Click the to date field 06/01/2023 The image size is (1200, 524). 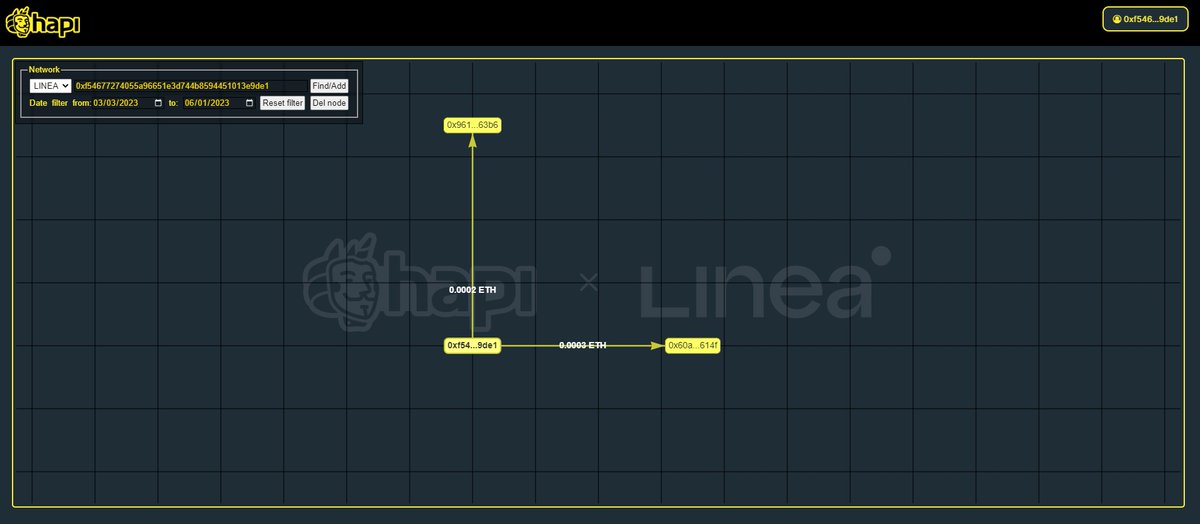pyautogui.click(x=219, y=103)
